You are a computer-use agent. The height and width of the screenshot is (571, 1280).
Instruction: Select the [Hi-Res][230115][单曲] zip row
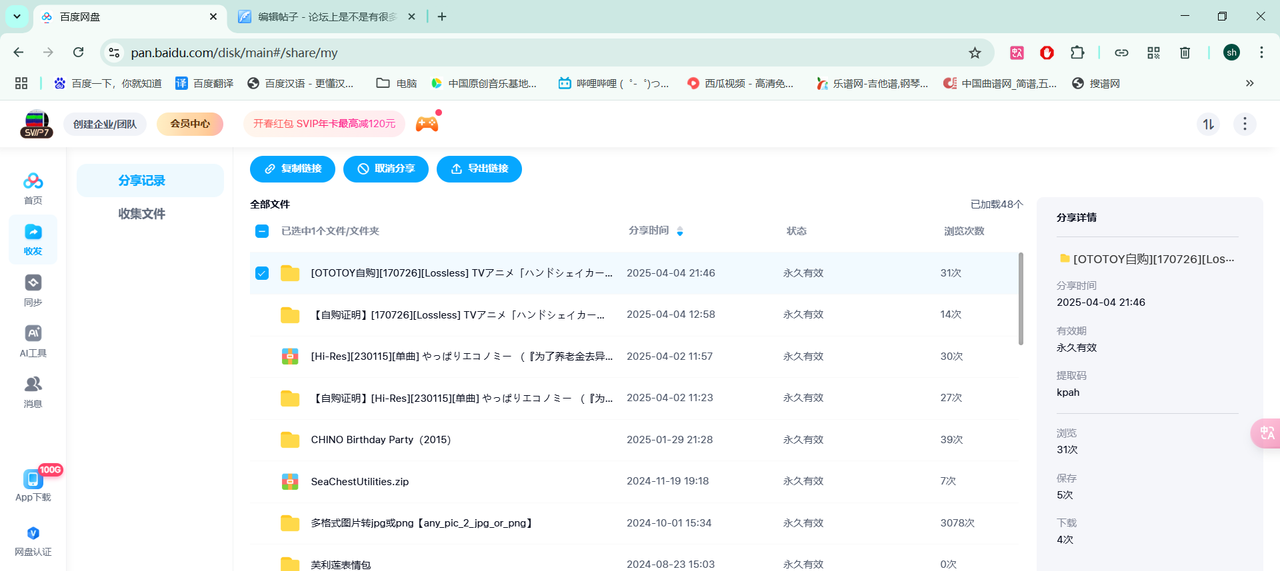tap(636, 356)
